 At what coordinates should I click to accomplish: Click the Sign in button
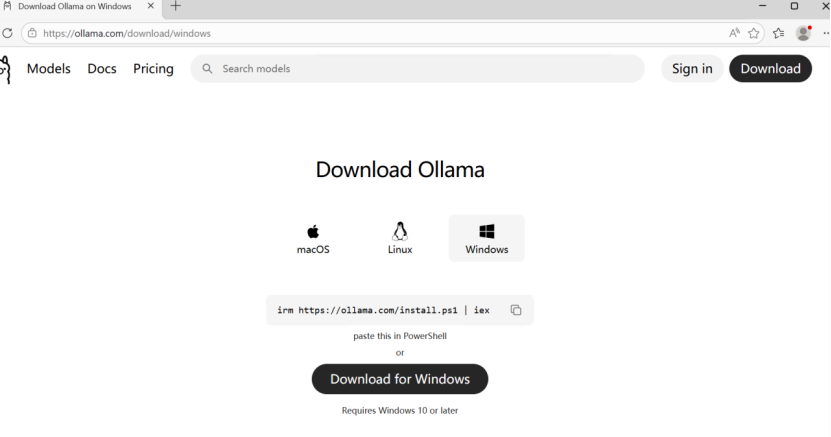(692, 69)
